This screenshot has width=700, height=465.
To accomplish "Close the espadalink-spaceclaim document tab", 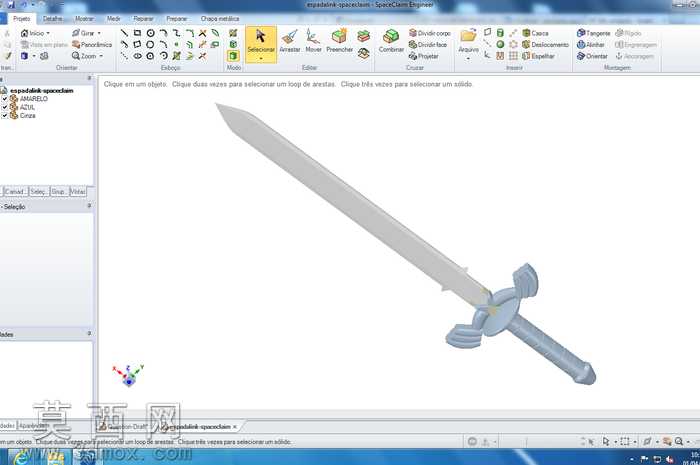I will (x=235, y=427).
